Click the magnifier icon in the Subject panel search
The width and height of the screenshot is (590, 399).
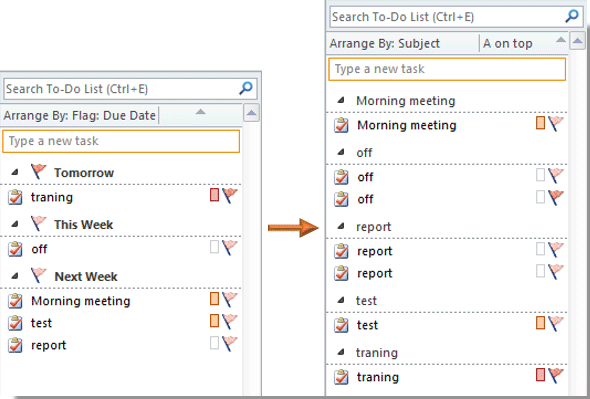pyautogui.click(x=572, y=16)
